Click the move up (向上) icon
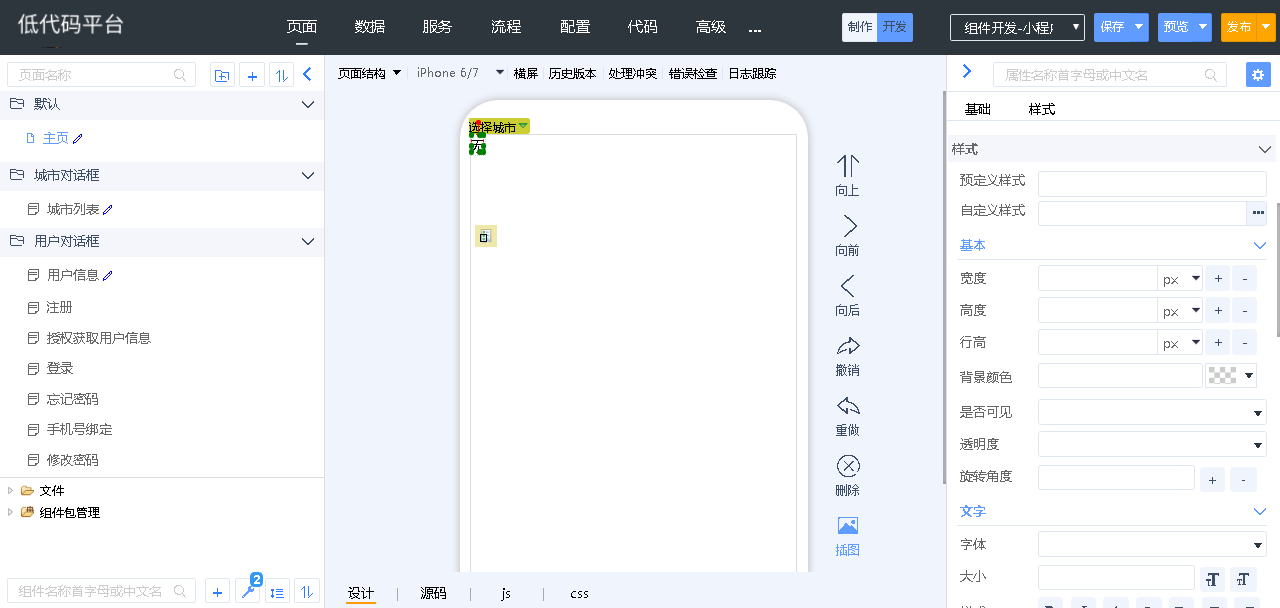1280x608 pixels. coord(847,166)
